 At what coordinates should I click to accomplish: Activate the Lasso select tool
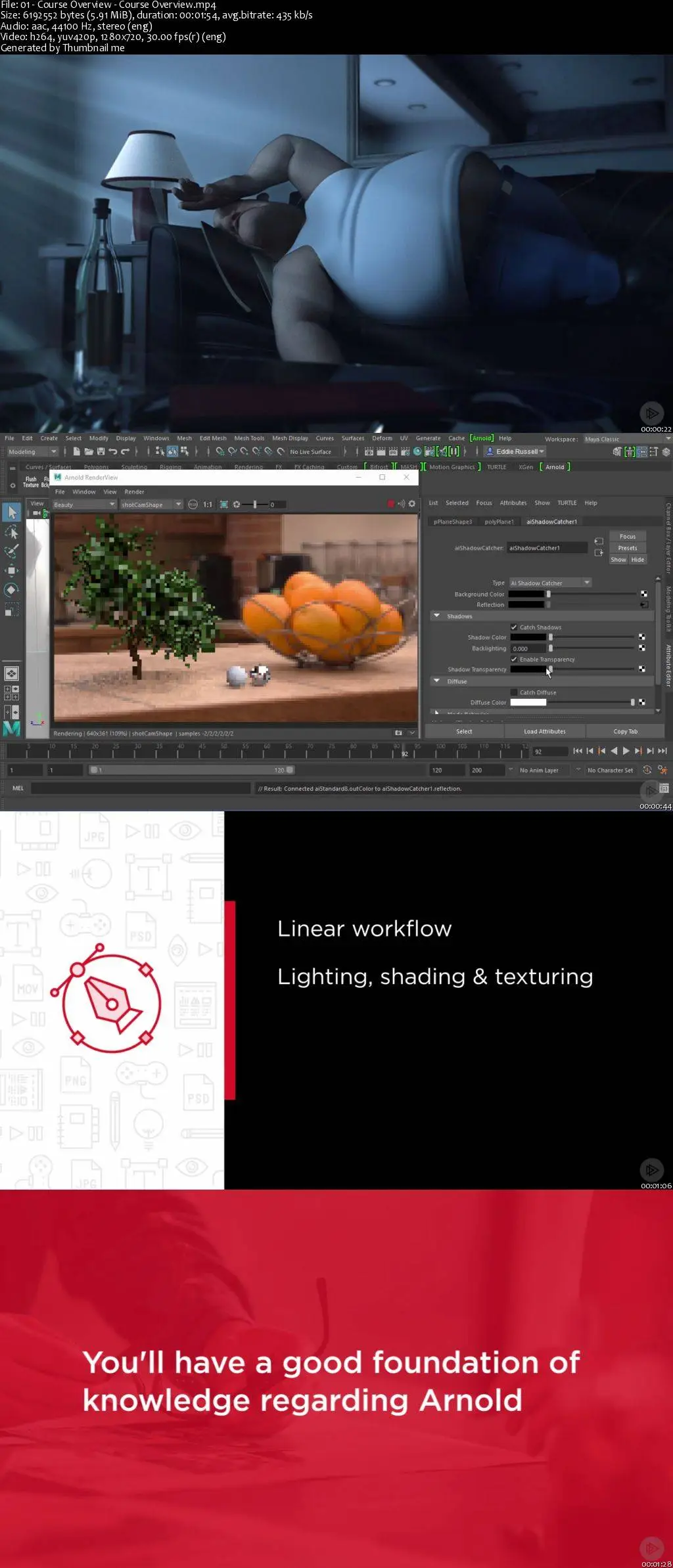coord(12,531)
